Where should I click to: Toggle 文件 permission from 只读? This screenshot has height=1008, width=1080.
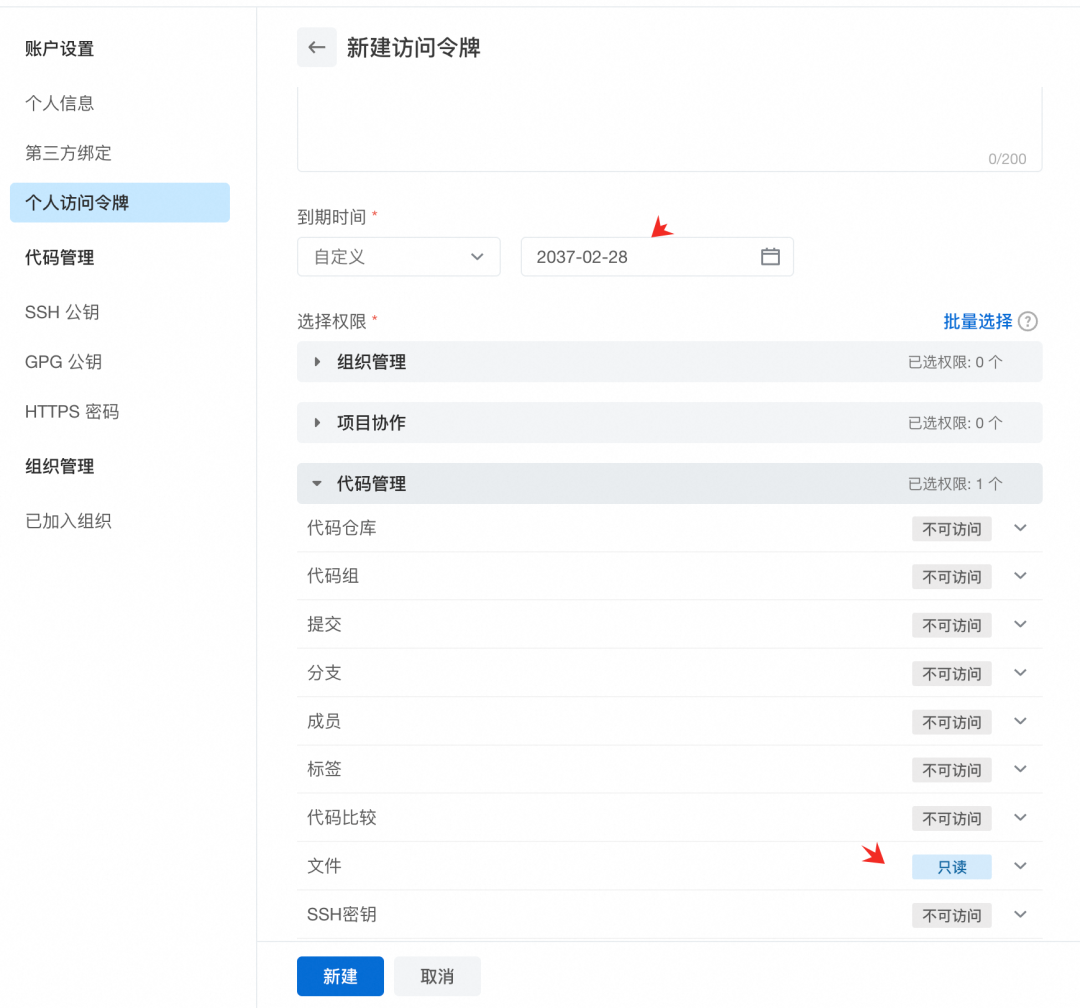click(x=951, y=867)
